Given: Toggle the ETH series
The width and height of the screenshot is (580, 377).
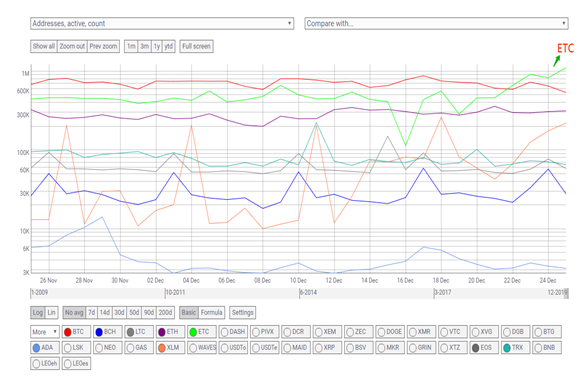Looking at the screenshot, I should click(x=171, y=332).
